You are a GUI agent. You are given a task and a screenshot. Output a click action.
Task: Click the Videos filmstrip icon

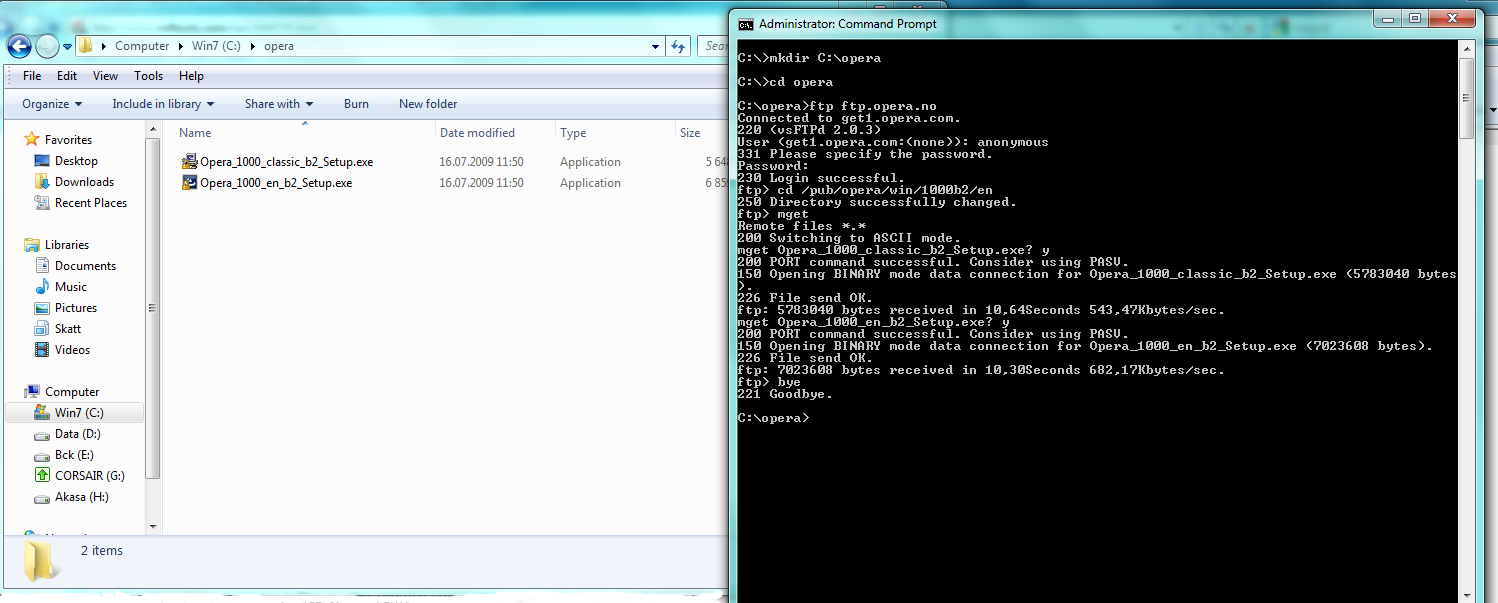pos(42,350)
